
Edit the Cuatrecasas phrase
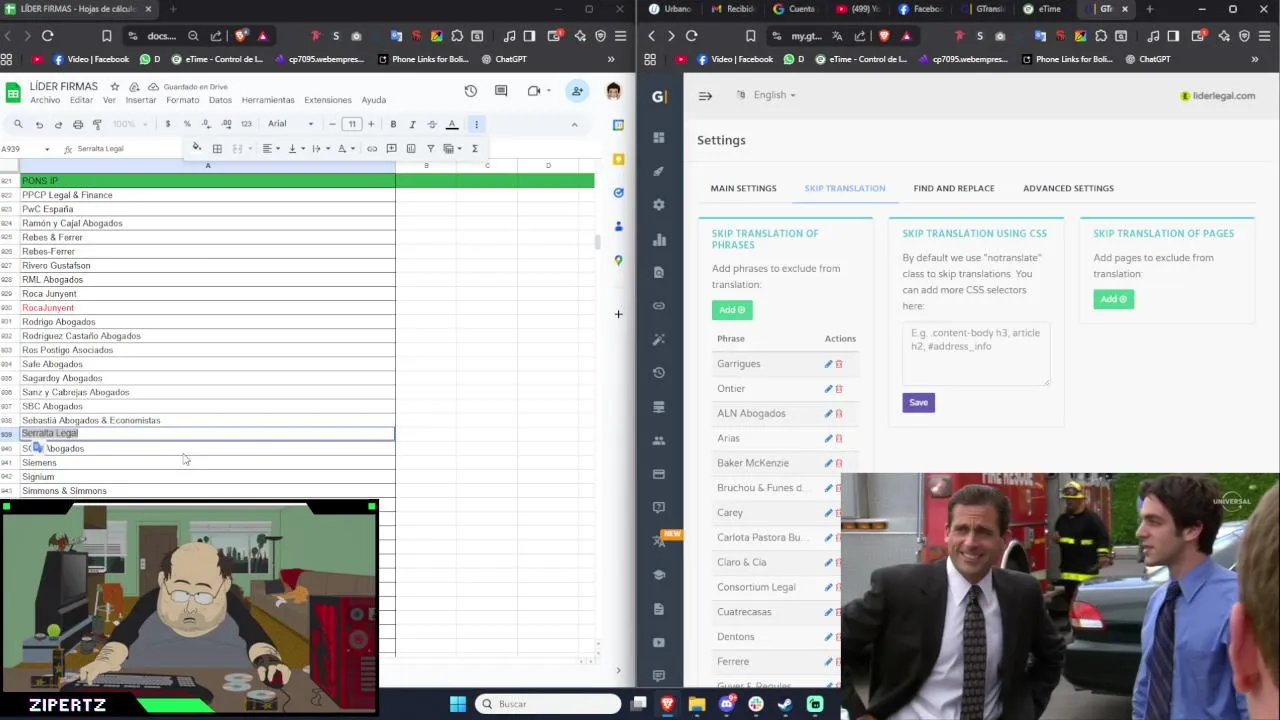tap(828, 612)
